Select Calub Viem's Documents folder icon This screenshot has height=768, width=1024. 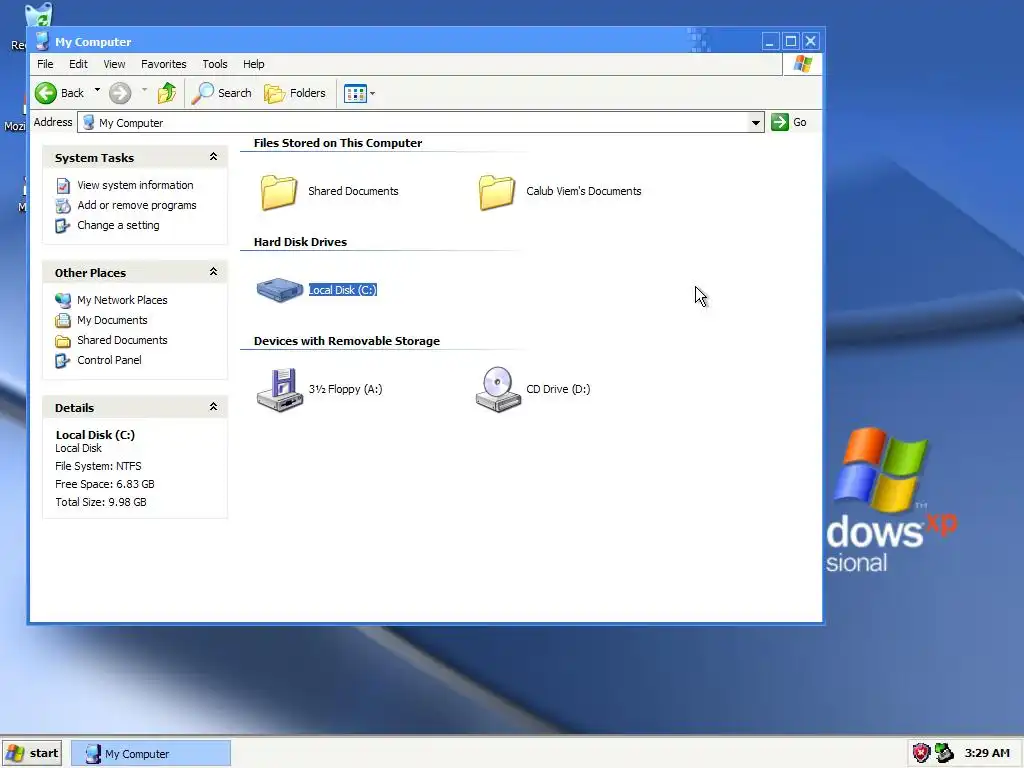pos(496,191)
